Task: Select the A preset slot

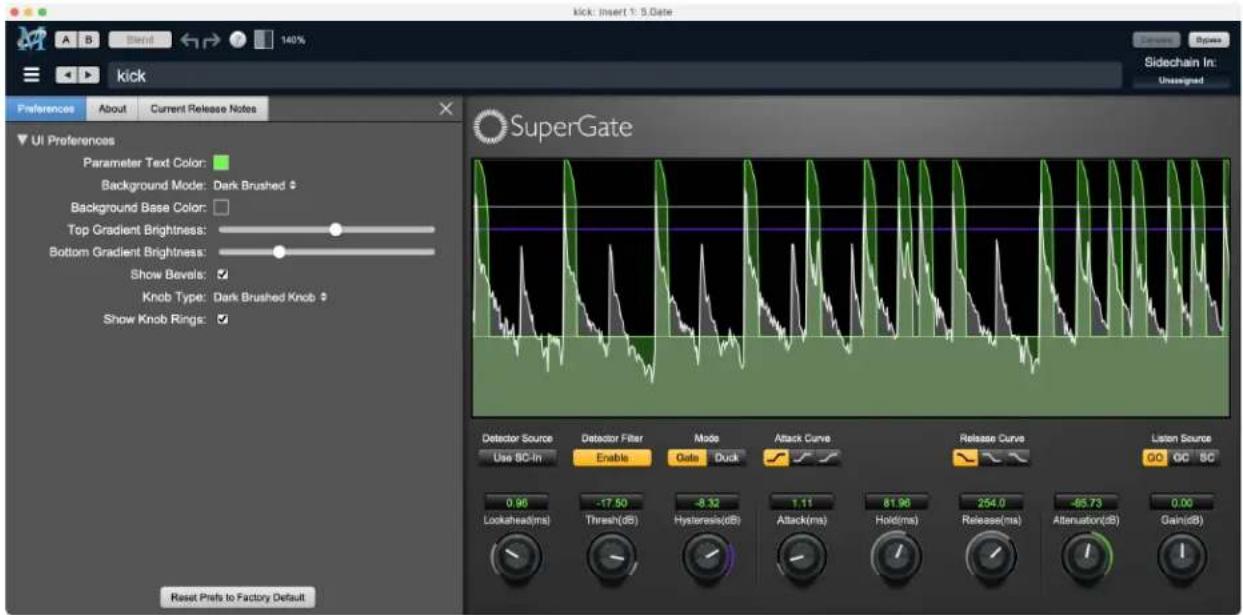Action: (x=64, y=41)
